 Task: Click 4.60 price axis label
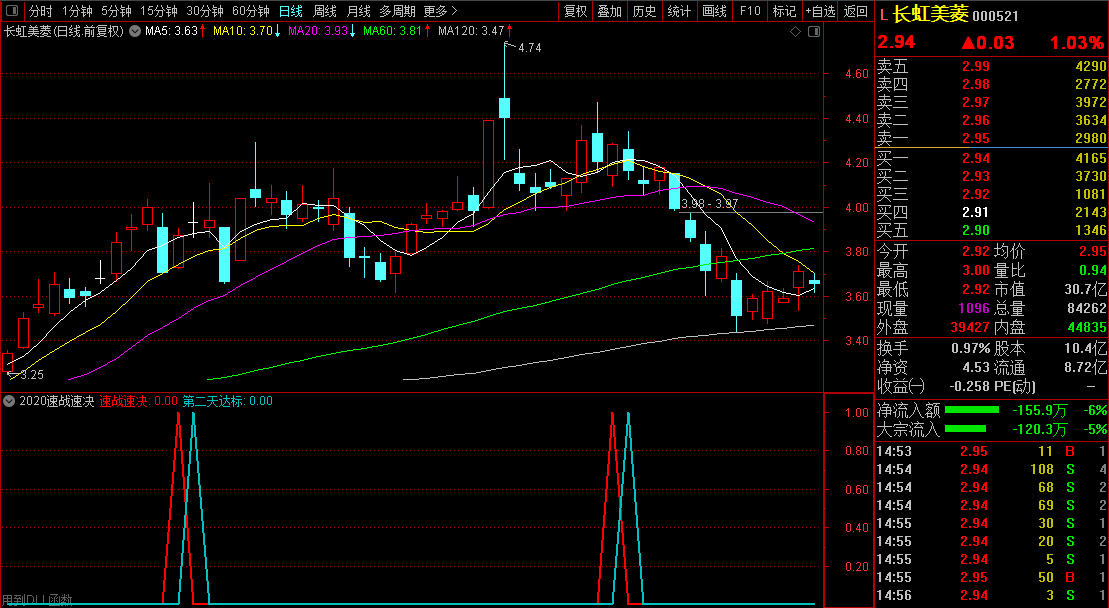(856, 74)
